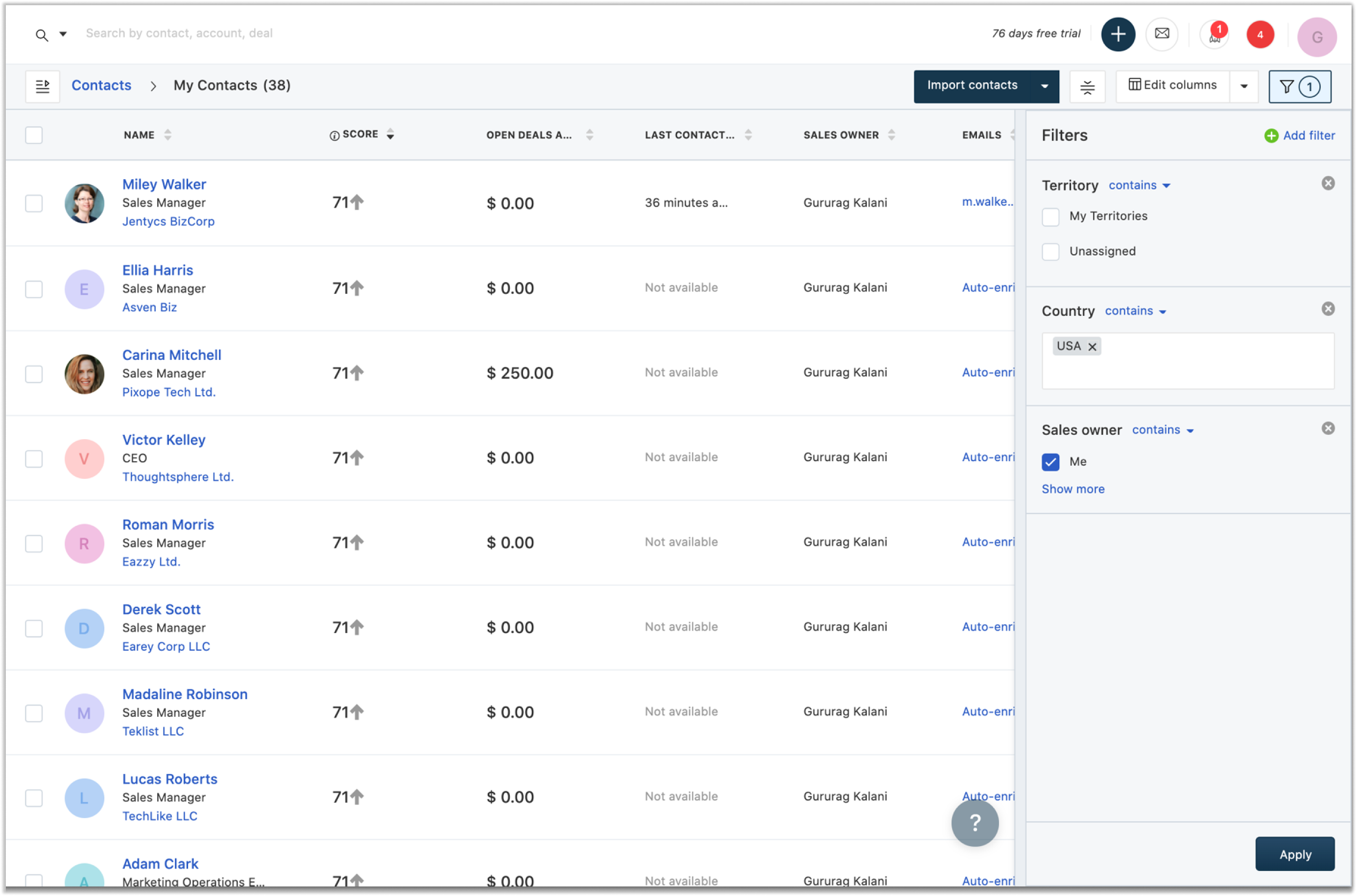Select the checkbox for Miley Walker
This screenshot has width=1356, height=896.
point(34,203)
